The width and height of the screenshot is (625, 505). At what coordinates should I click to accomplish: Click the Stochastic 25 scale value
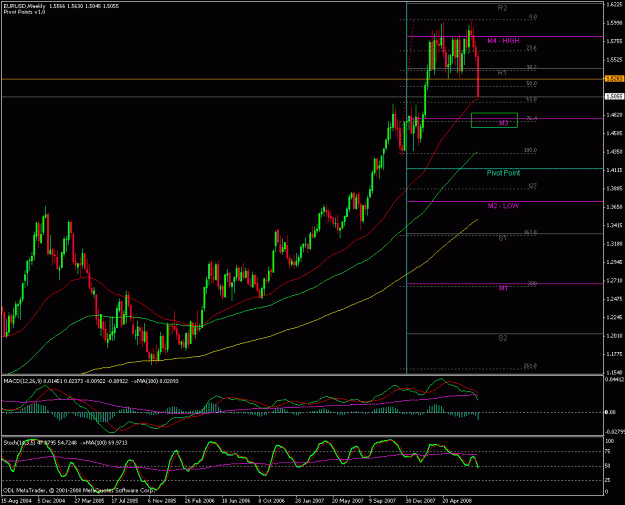click(609, 480)
